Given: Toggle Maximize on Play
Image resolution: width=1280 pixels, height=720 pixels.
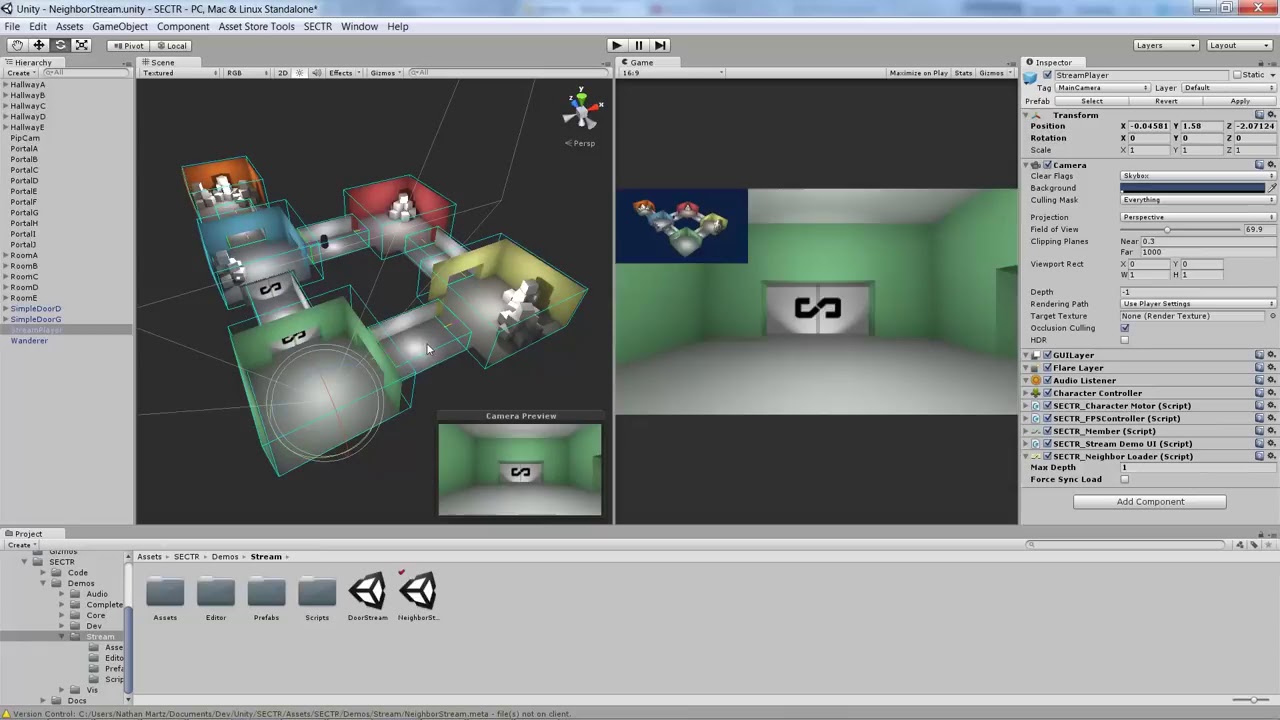Looking at the screenshot, I should [x=918, y=73].
